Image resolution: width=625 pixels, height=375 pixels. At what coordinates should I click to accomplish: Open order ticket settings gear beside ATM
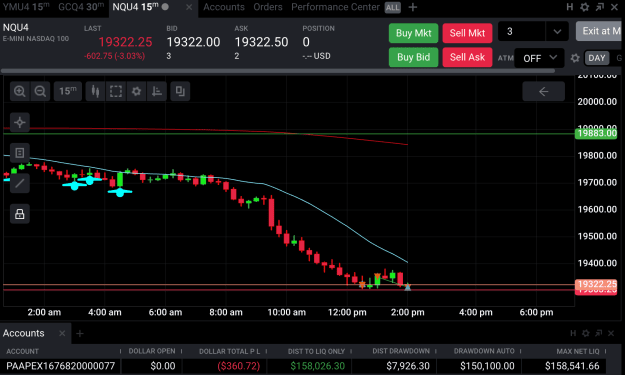coord(574,58)
